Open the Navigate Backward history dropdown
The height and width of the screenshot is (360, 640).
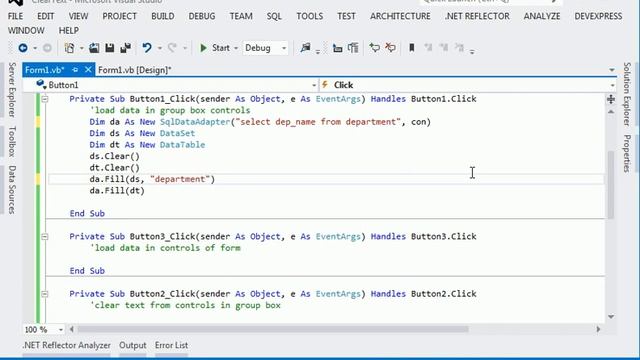35,49
